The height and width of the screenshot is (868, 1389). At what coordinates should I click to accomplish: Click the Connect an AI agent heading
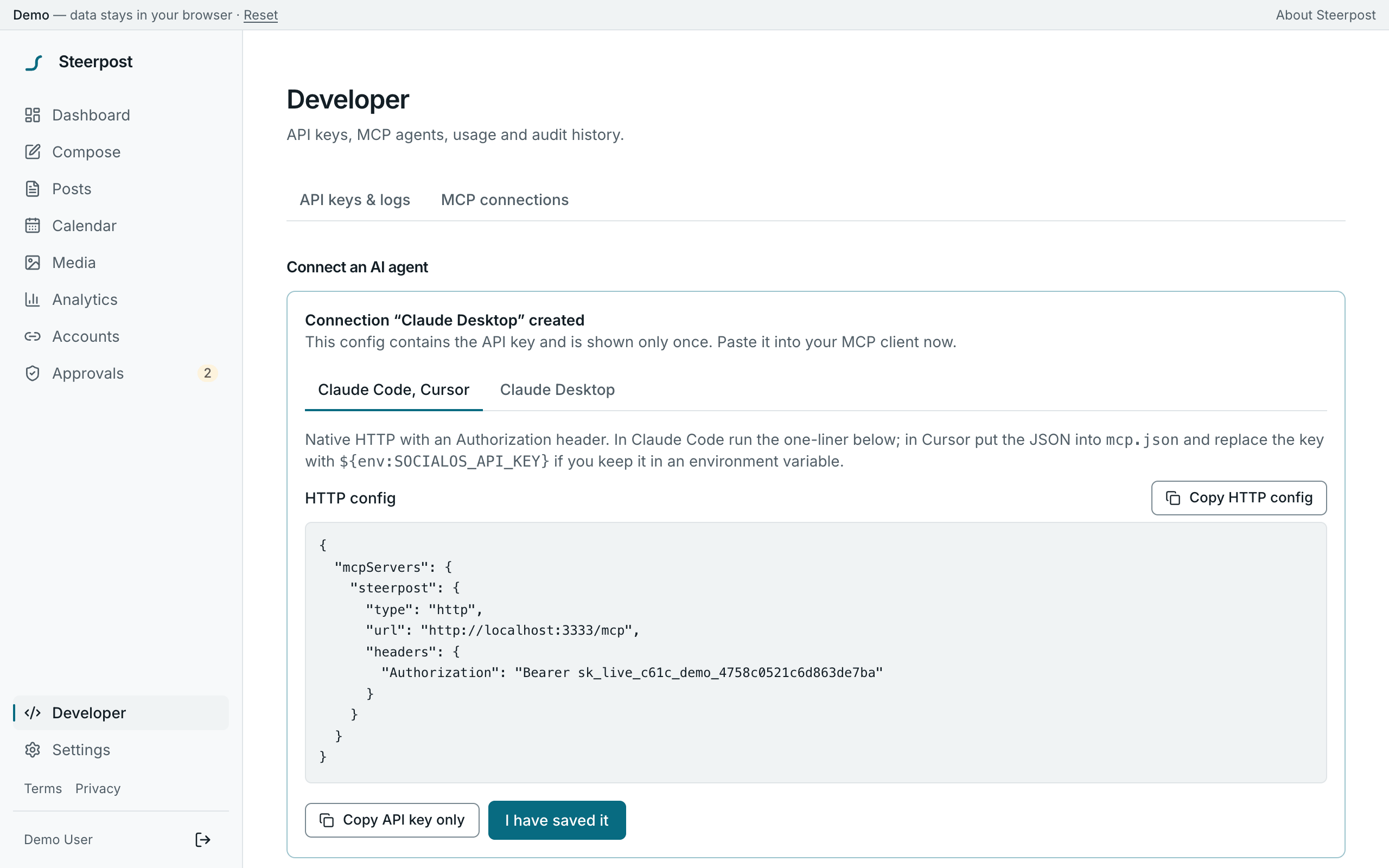point(357,267)
